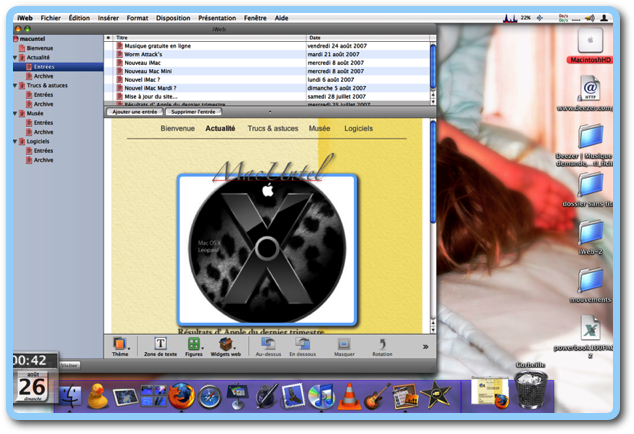This screenshot has width=634, height=434.
Task: Collapse the Trucs & astuces tree group
Action: tap(15, 85)
